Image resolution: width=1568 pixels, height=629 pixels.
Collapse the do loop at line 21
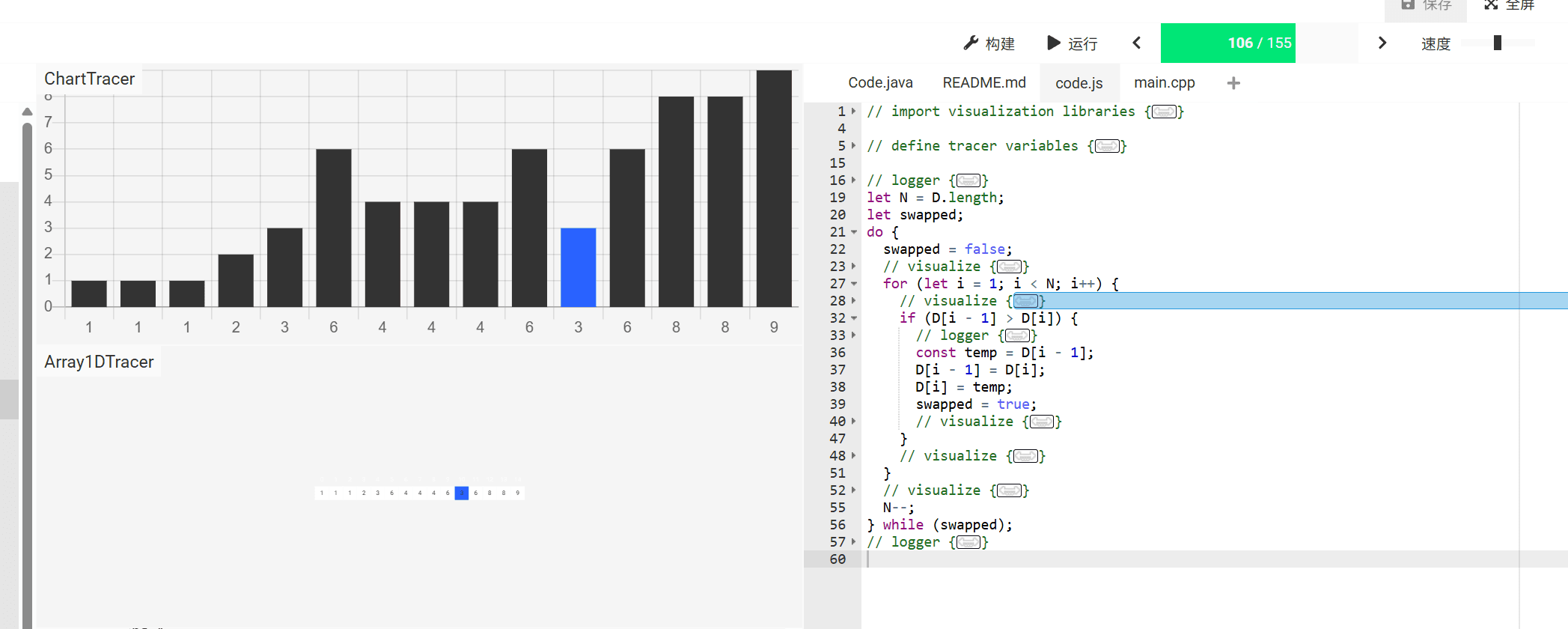(853, 232)
